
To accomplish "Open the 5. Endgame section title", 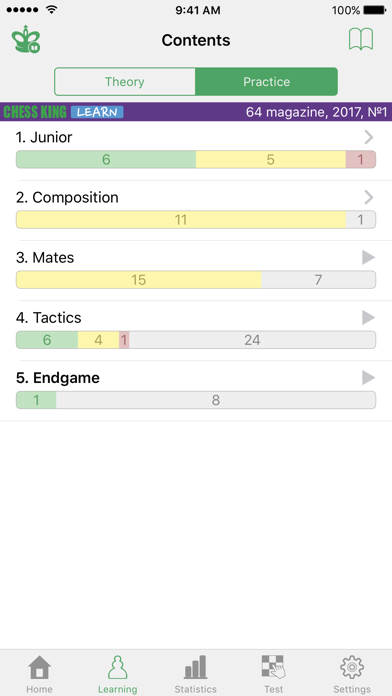I will tap(58, 378).
